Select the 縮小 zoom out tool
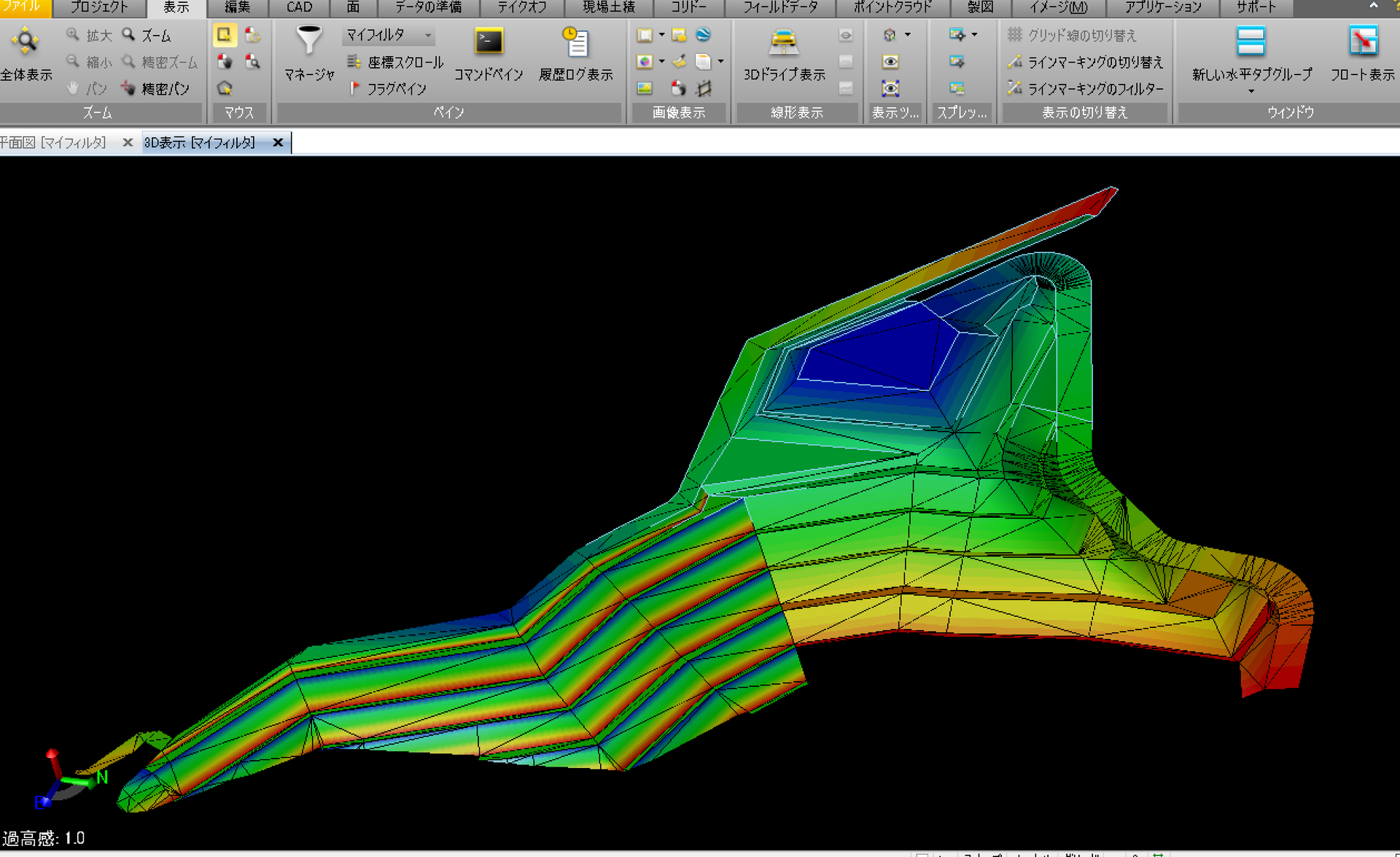This screenshot has height=857, width=1400. pos(89,62)
